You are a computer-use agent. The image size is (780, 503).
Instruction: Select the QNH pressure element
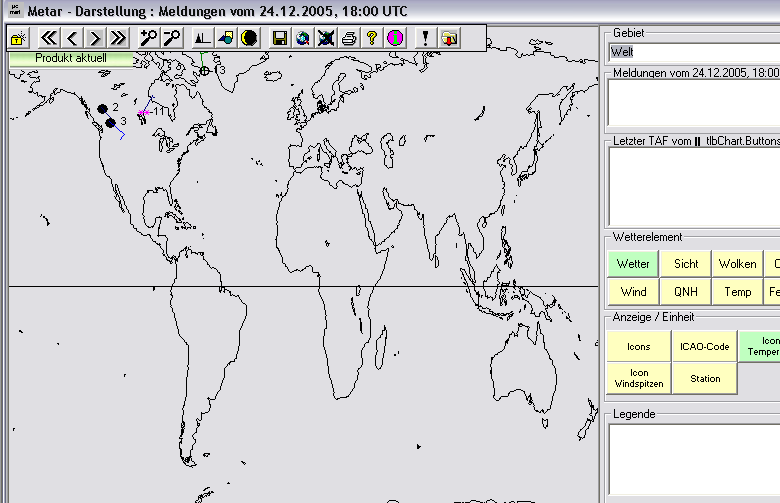[686, 292]
